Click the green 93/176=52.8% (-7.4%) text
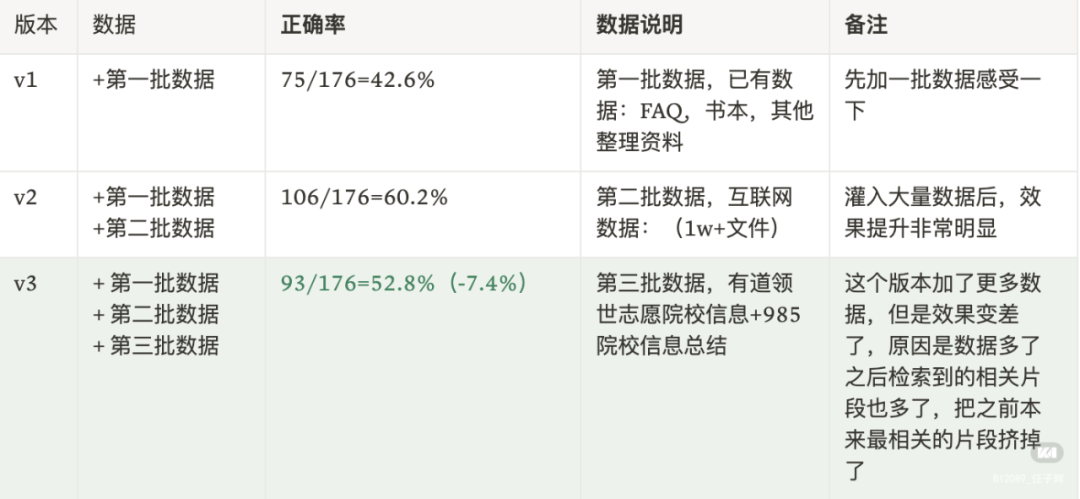The width and height of the screenshot is (1080, 499). (x=404, y=284)
